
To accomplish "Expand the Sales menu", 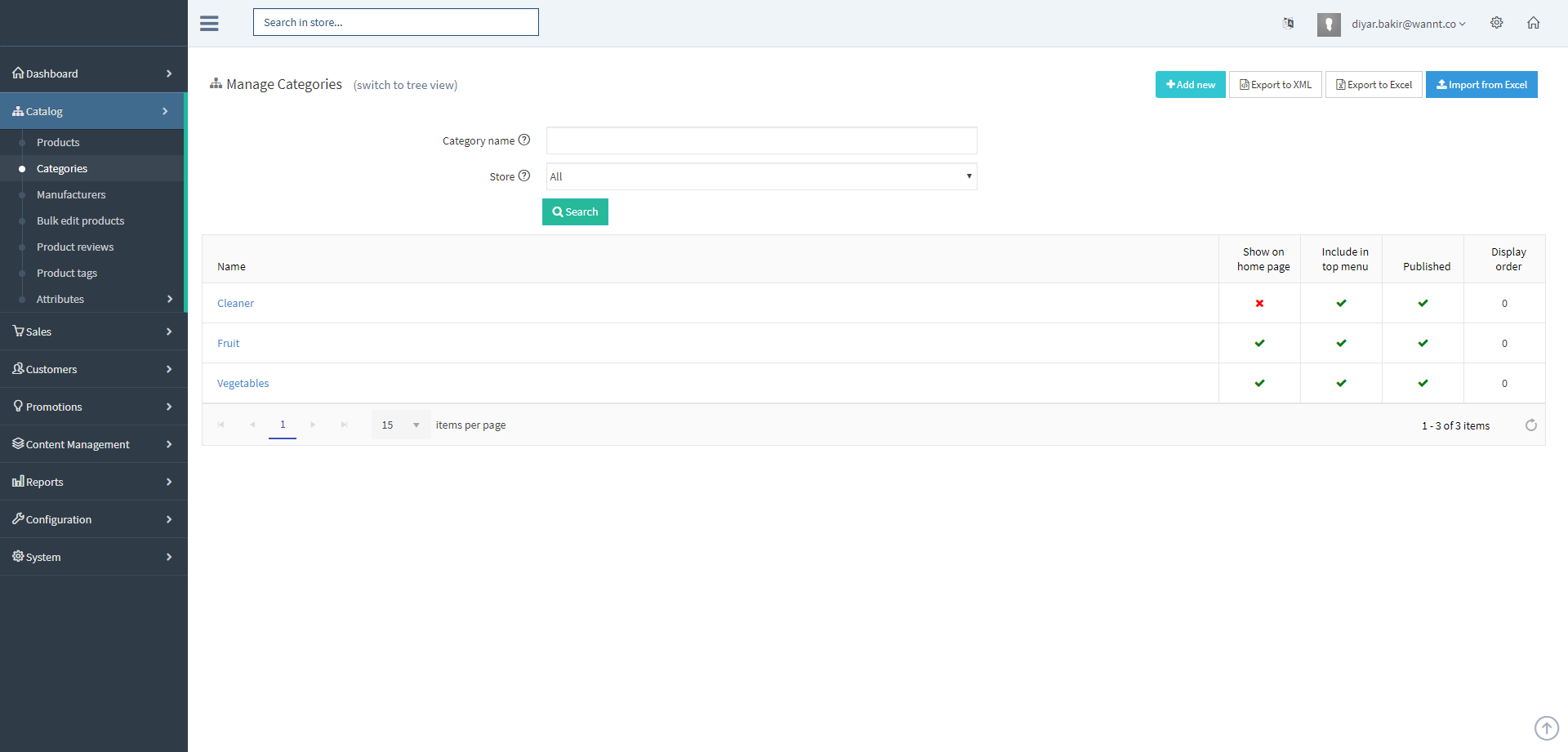I will click(x=93, y=332).
